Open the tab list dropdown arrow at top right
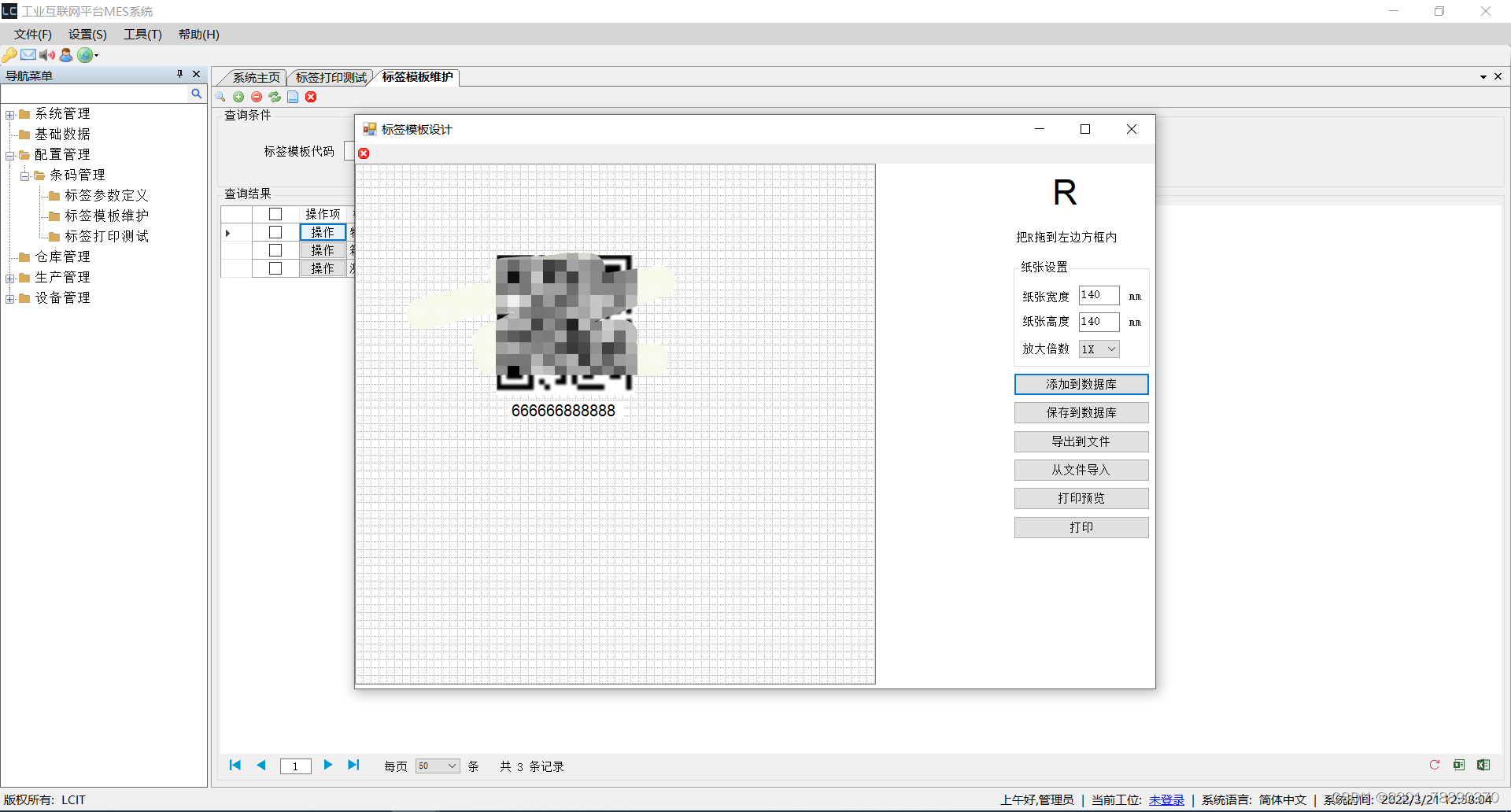This screenshot has width=1511, height=812. click(x=1483, y=77)
